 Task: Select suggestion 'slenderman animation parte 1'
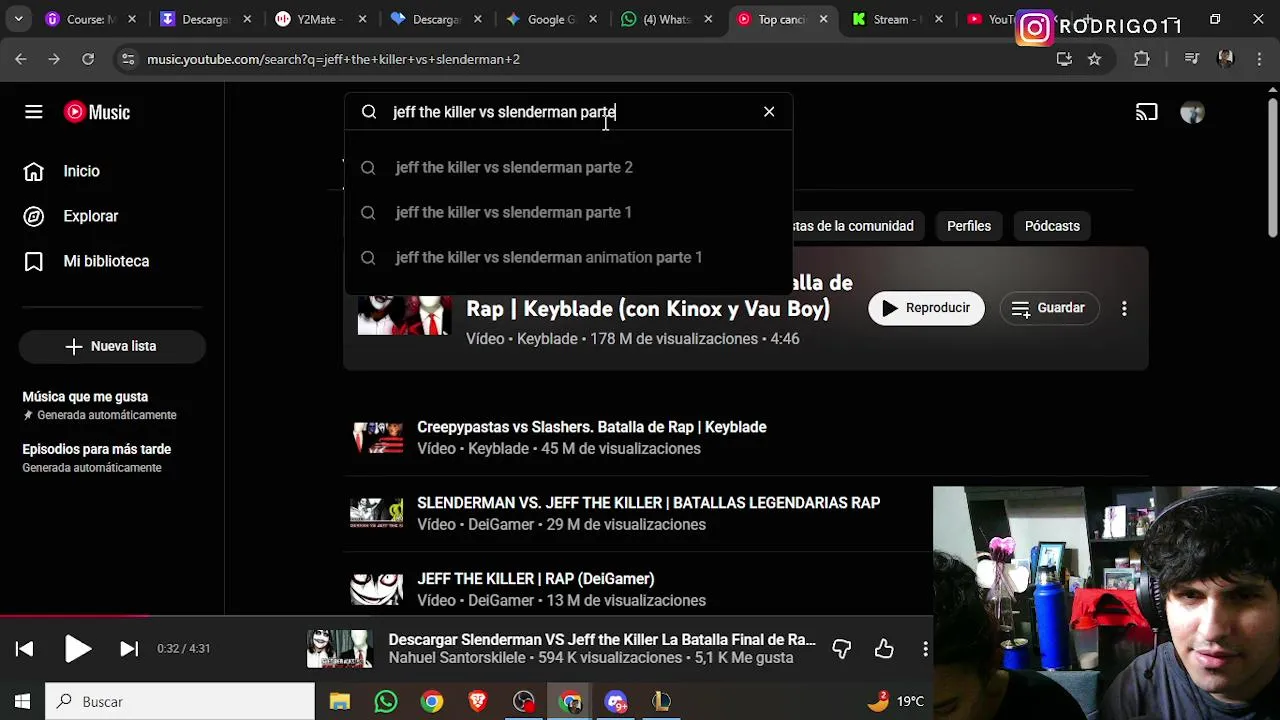tap(568, 257)
